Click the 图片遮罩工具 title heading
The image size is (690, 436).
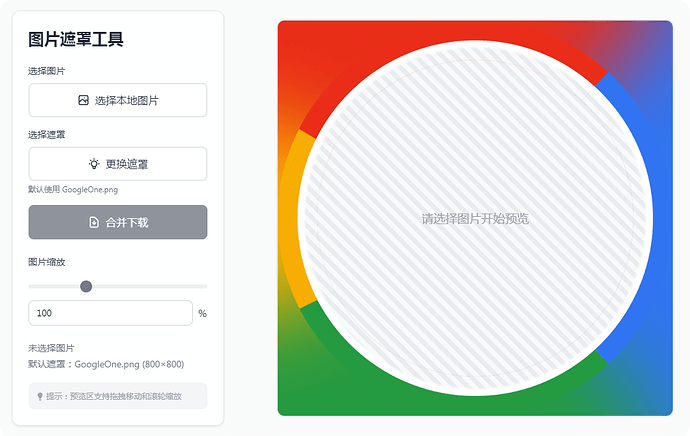[x=76, y=39]
